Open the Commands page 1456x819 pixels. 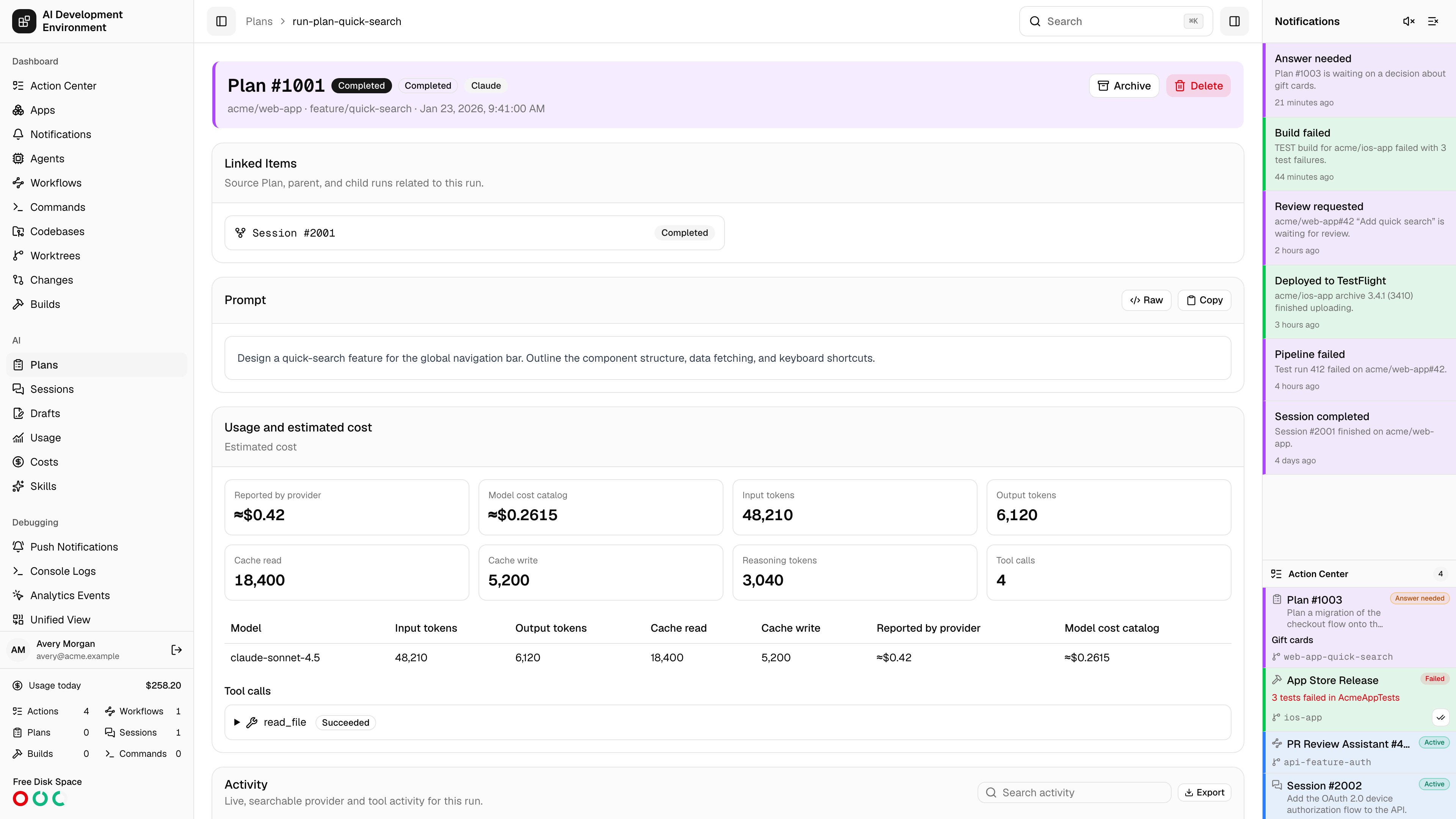[97, 207]
